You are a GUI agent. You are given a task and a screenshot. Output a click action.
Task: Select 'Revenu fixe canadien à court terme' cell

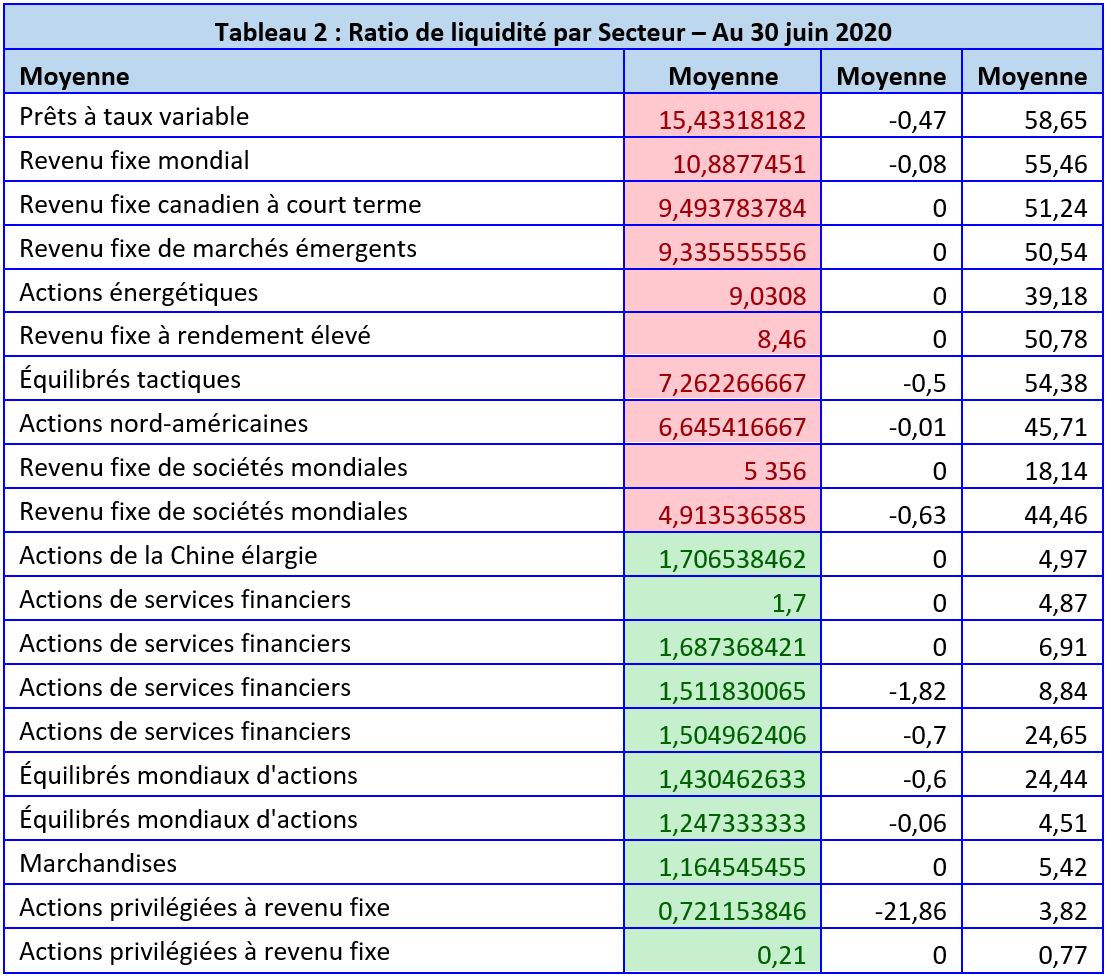(x=220, y=205)
